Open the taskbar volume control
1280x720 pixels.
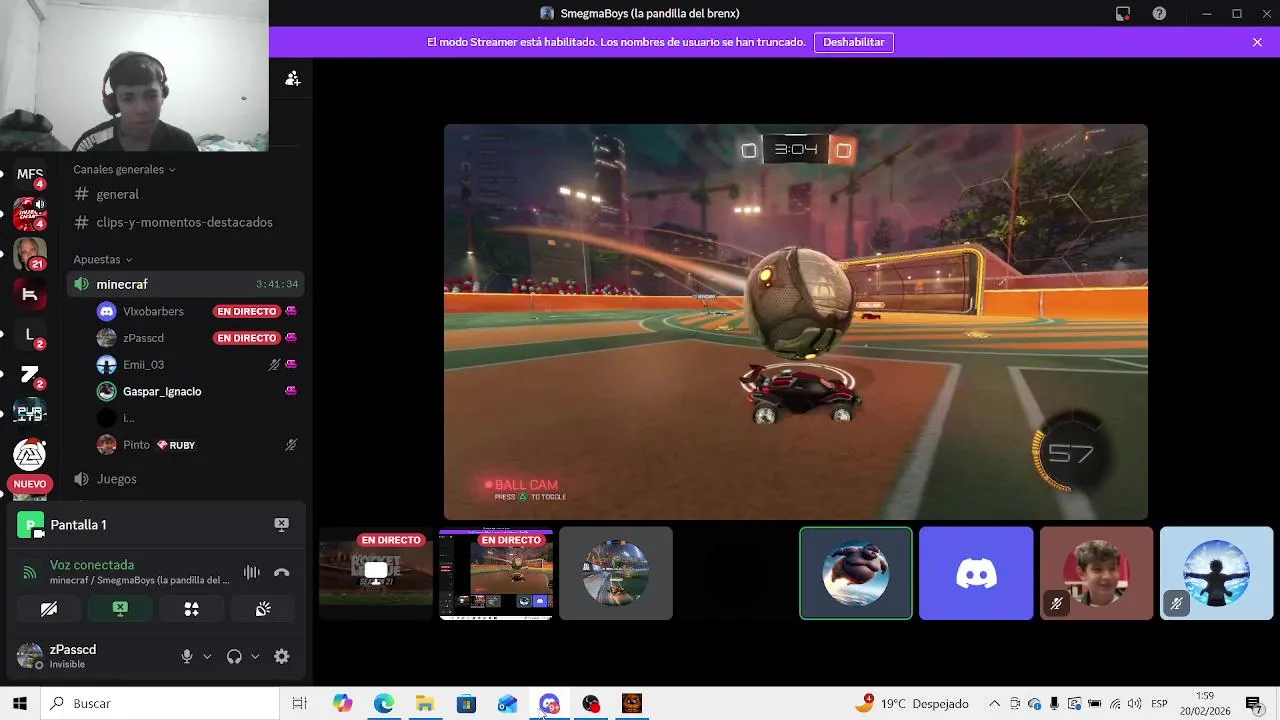[x=1134, y=704]
